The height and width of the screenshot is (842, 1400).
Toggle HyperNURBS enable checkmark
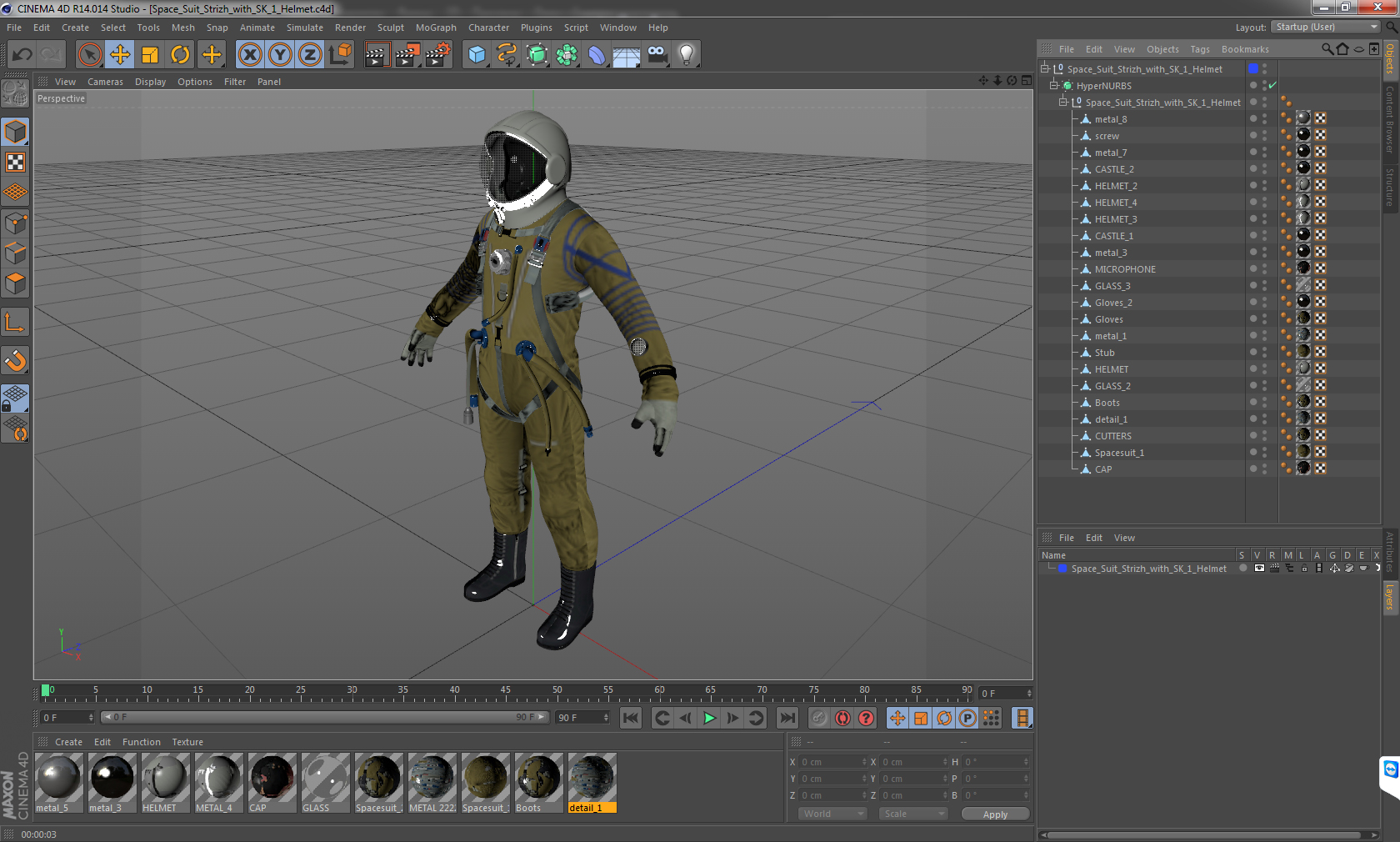coord(1272,85)
